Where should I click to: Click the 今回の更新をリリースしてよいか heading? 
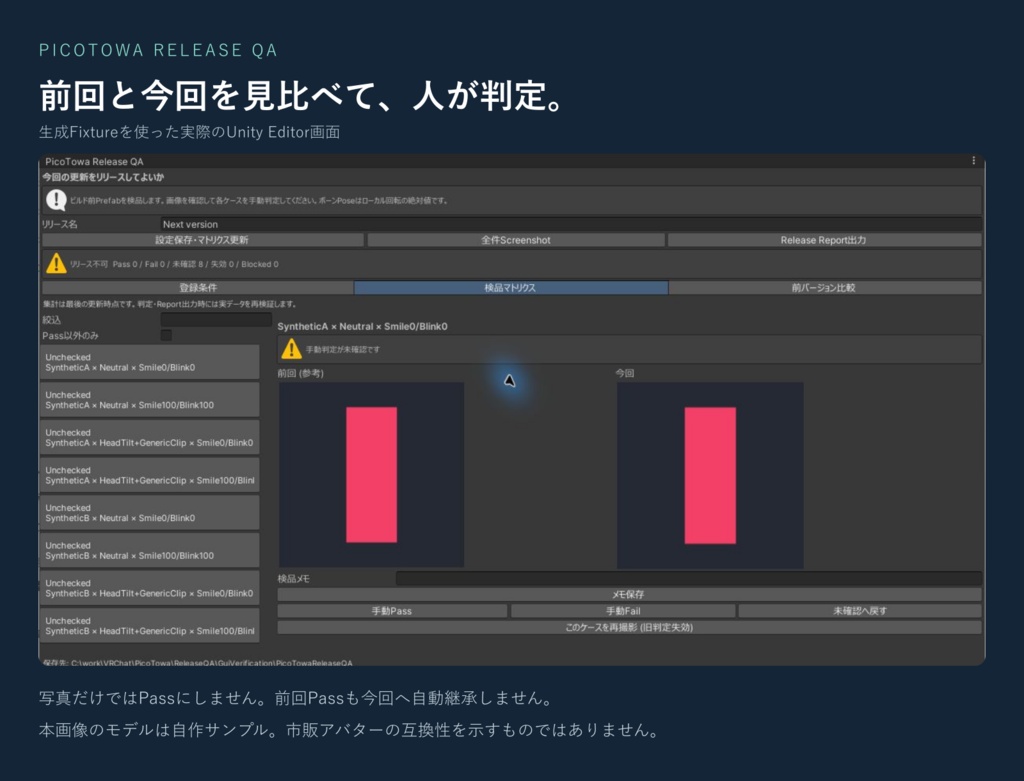(x=103, y=177)
